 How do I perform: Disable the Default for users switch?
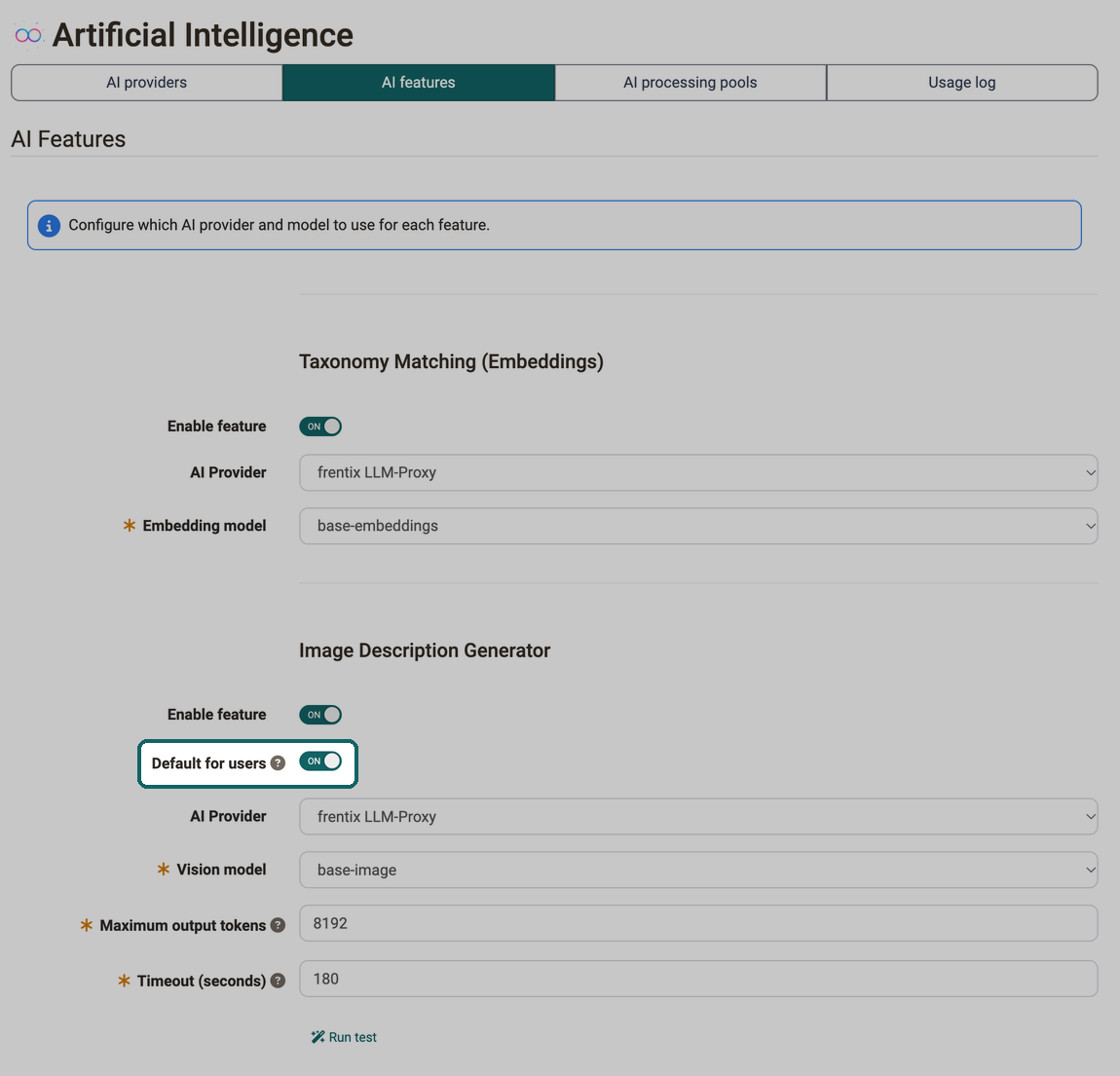320,761
